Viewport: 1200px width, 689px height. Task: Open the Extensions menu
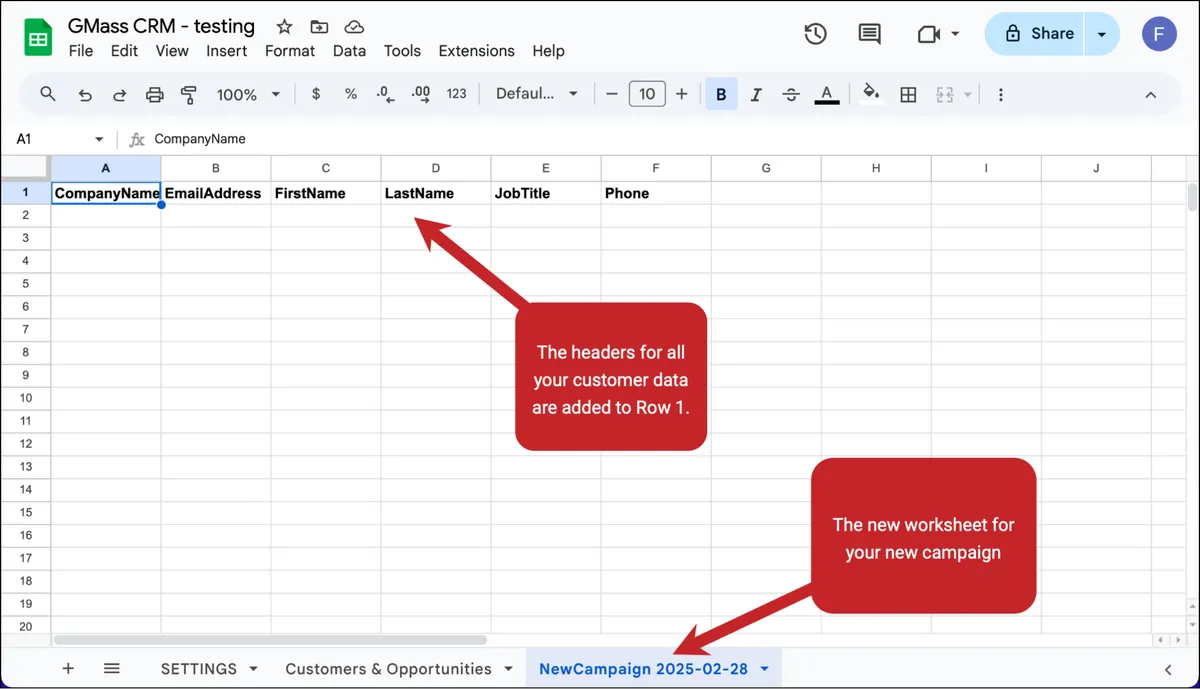click(476, 51)
